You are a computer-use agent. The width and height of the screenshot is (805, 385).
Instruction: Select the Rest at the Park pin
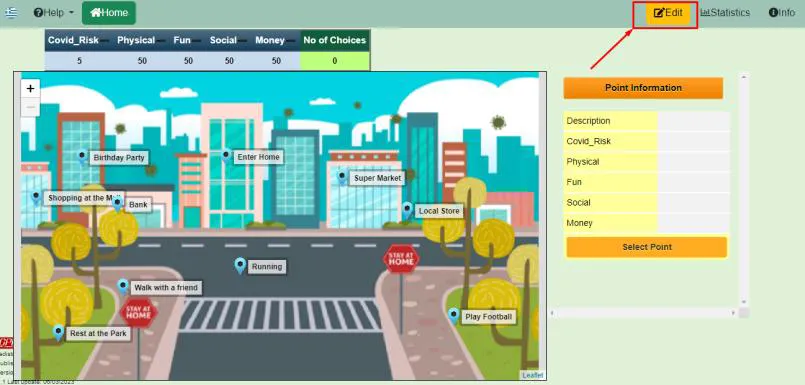point(58,332)
